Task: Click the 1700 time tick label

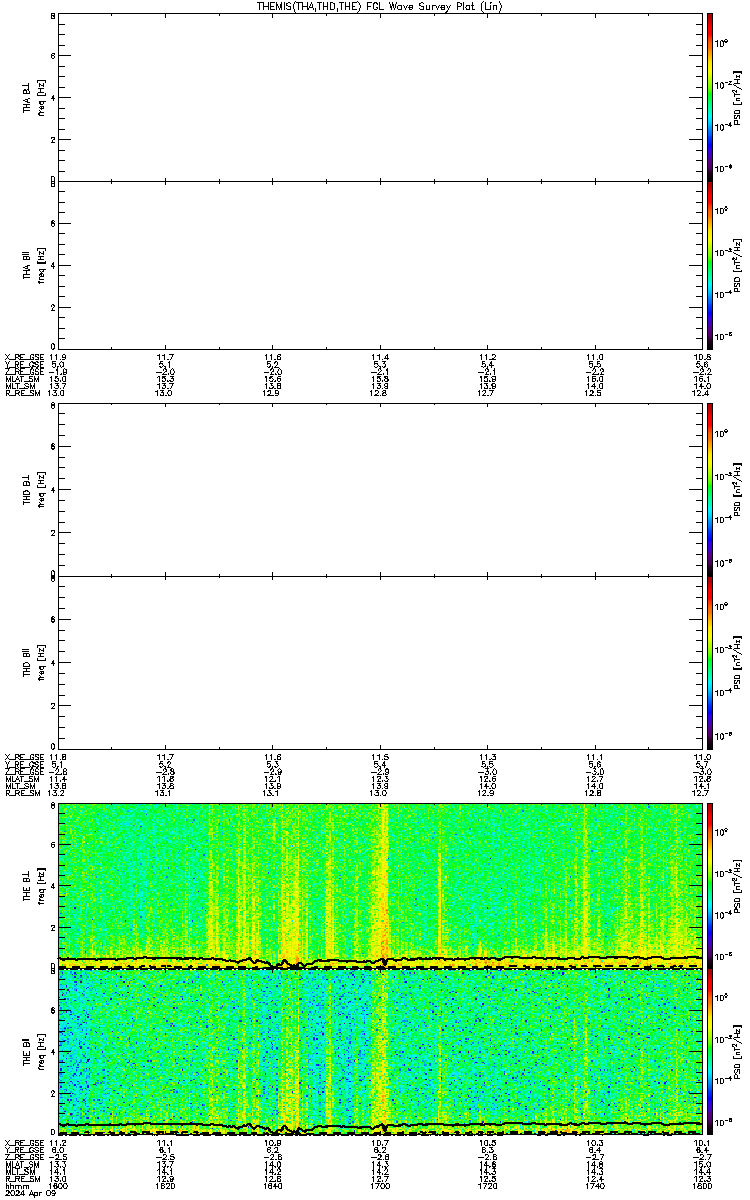Action: (x=380, y=1187)
